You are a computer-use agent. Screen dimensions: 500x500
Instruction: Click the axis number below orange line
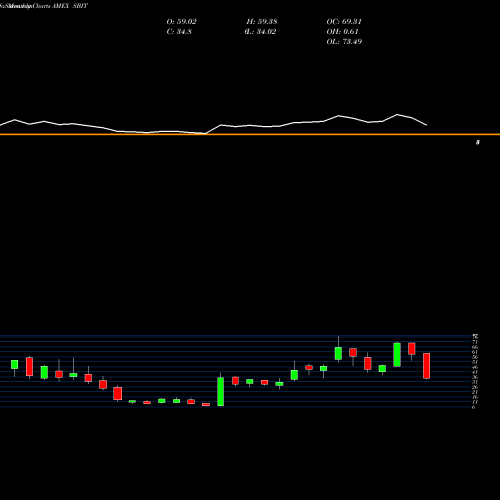point(478,142)
